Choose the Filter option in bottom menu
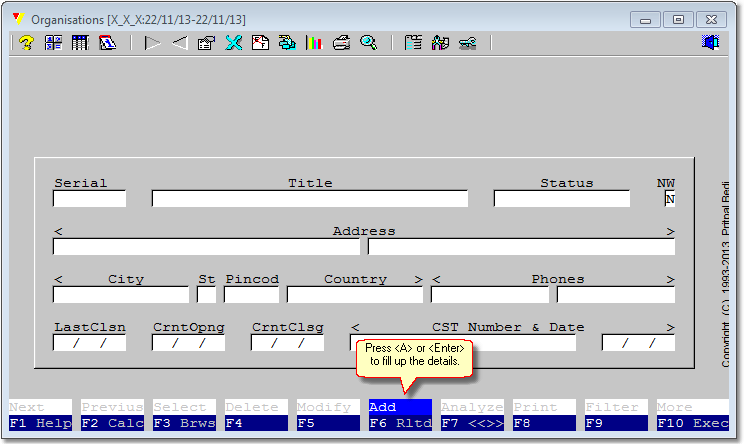Image resolution: width=744 pixels, height=446 pixels. click(616, 407)
